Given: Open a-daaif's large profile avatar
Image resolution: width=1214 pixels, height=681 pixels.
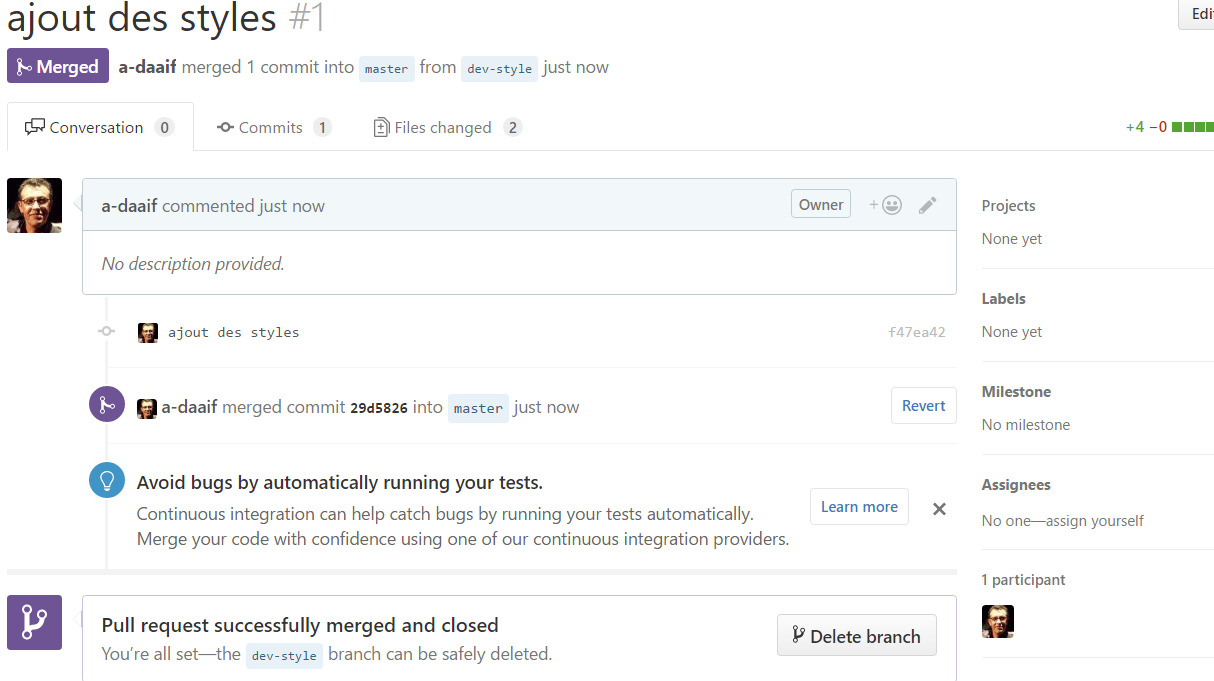Looking at the screenshot, I should point(34,205).
